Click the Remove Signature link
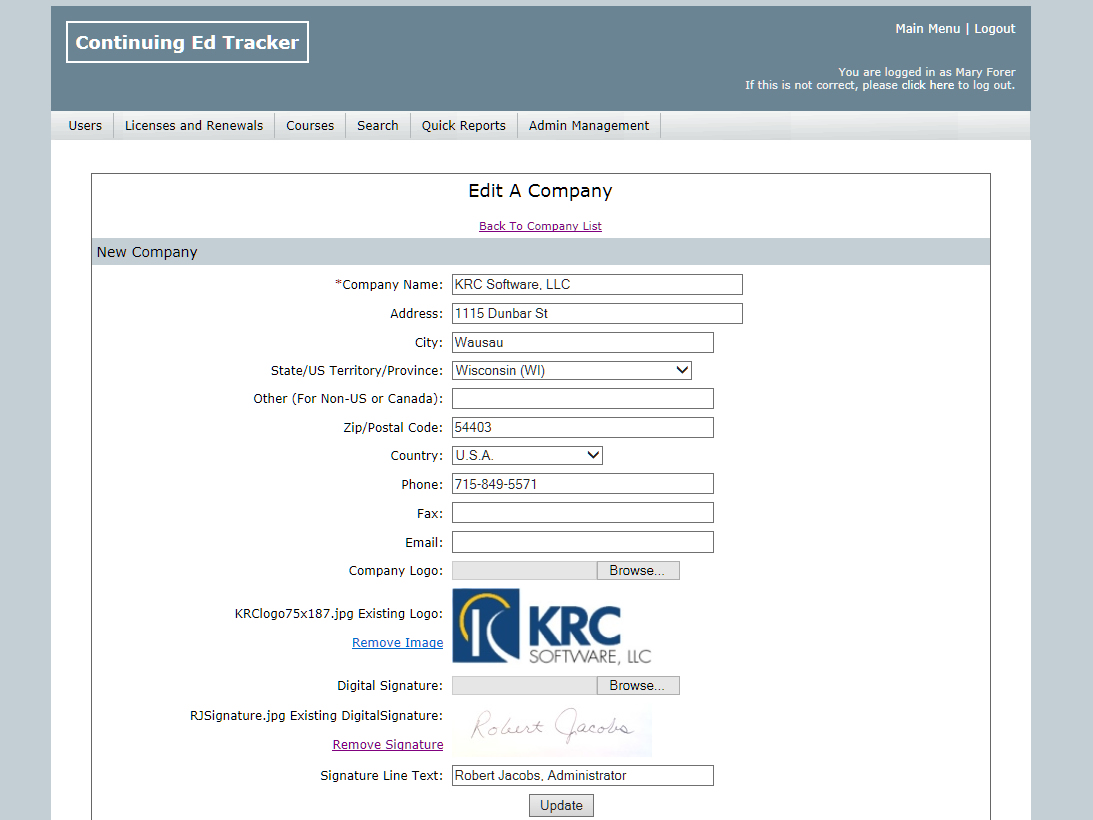 388,744
